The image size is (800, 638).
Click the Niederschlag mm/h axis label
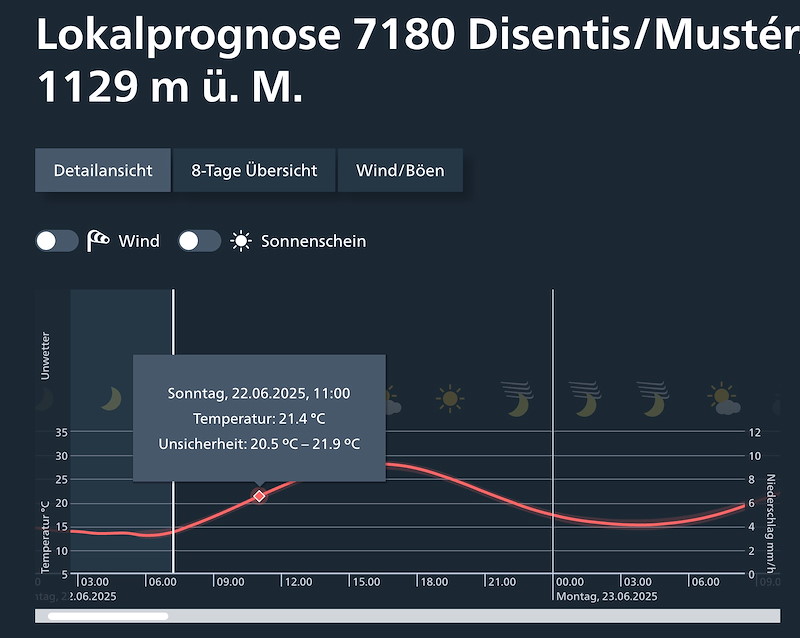[770, 523]
